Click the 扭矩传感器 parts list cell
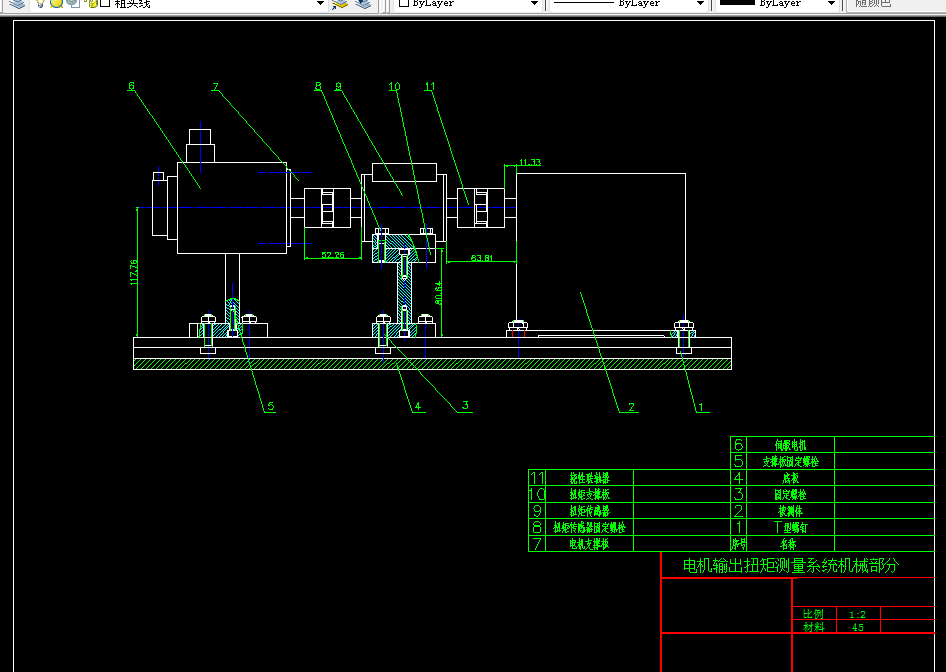 click(589, 511)
